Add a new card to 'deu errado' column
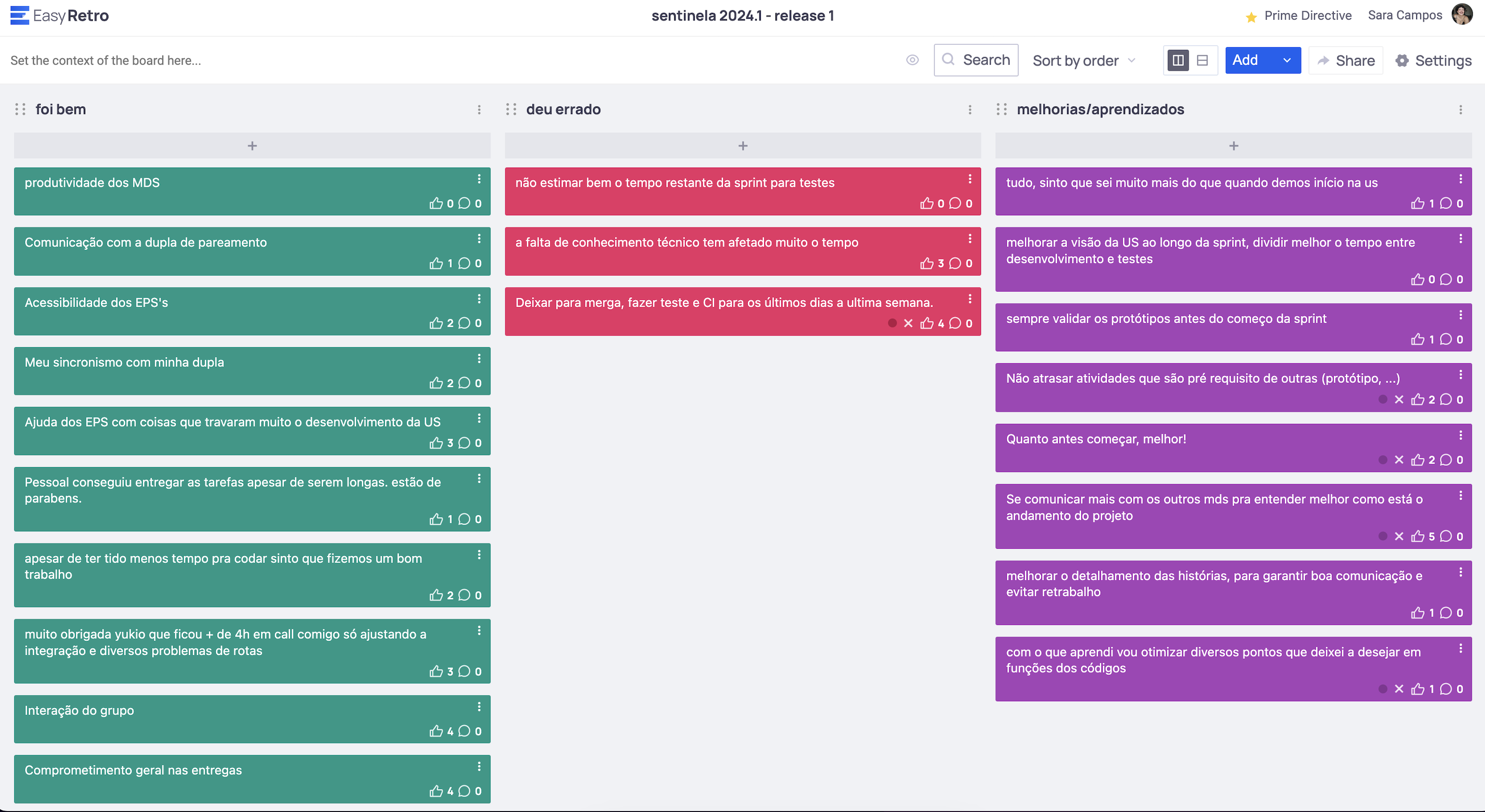The width and height of the screenshot is (1485, 812). coord(742,146)
